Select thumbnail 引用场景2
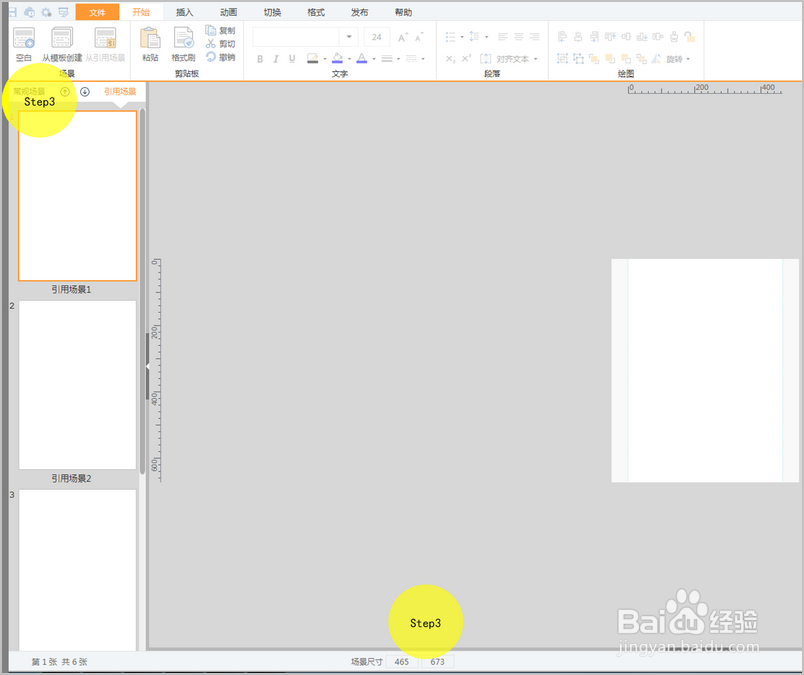Image resolution: width=804 pixels, height=675 pixels. tap(77, 385)
